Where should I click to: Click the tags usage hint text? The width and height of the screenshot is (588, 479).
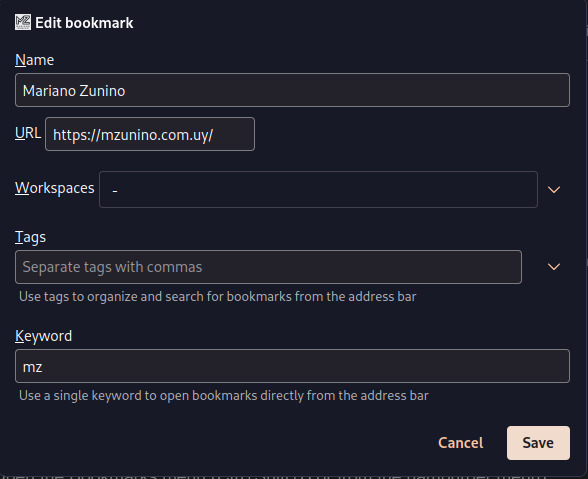click(x=218, y=297)
